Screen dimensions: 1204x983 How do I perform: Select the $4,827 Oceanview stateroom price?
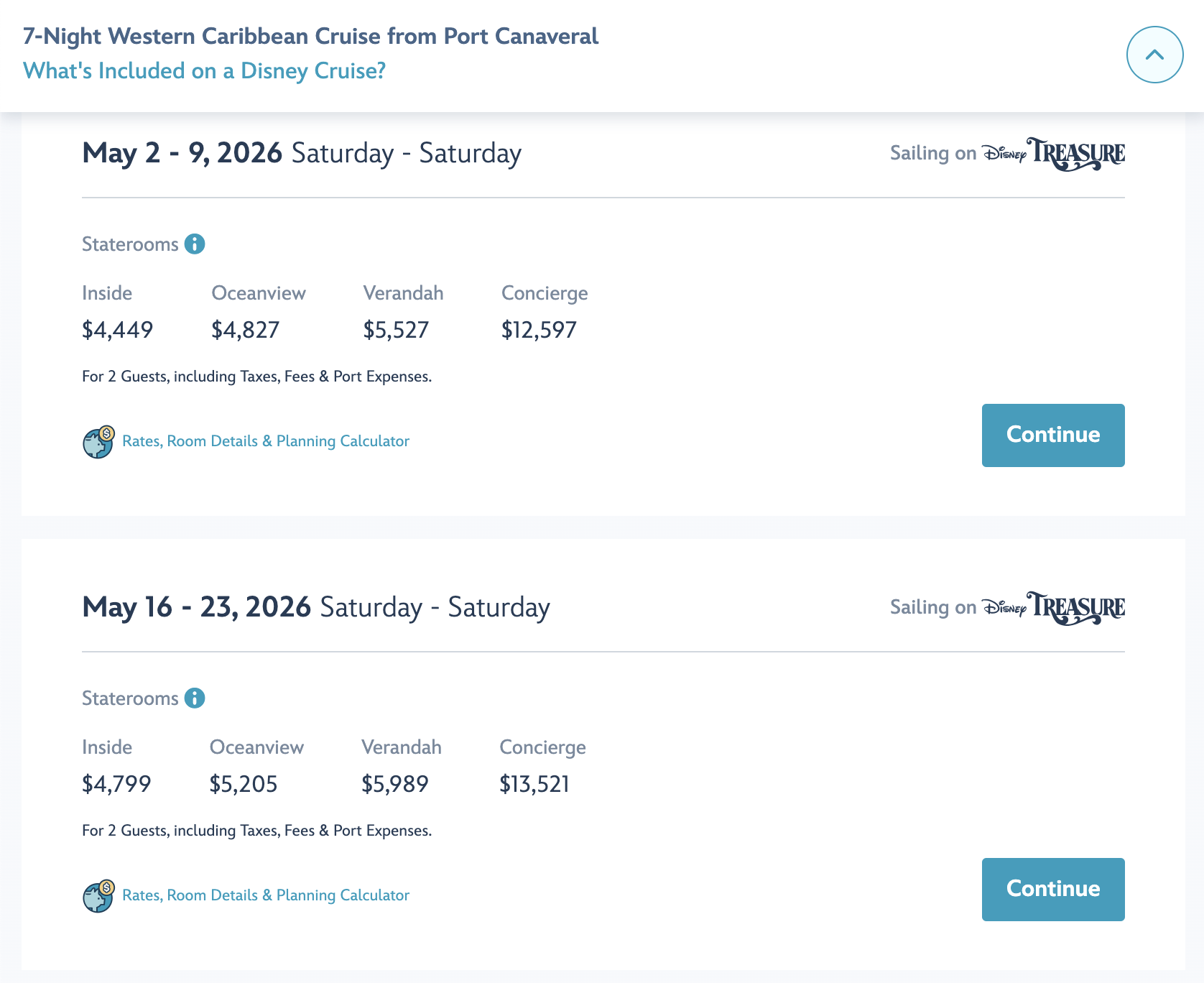[x=245, y=330]
